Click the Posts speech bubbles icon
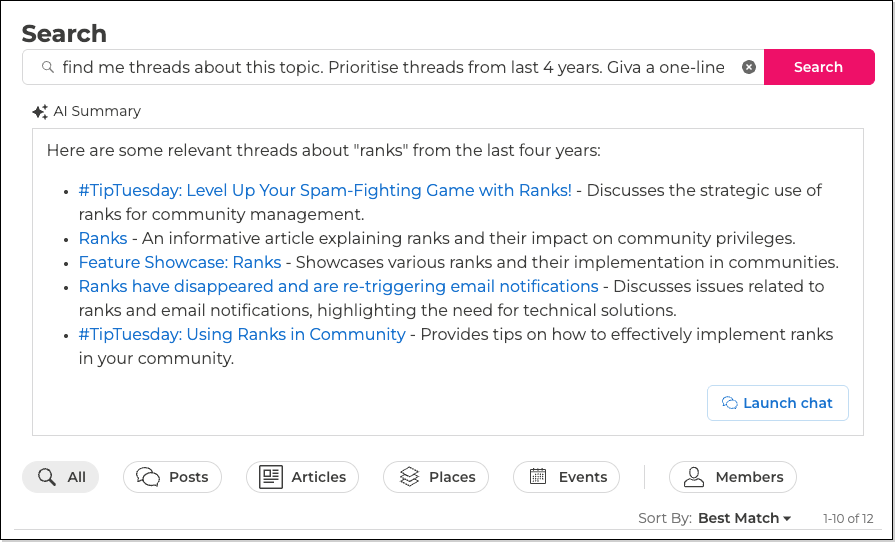This screenshot has width=895, height=542. (x=148, y=477)
